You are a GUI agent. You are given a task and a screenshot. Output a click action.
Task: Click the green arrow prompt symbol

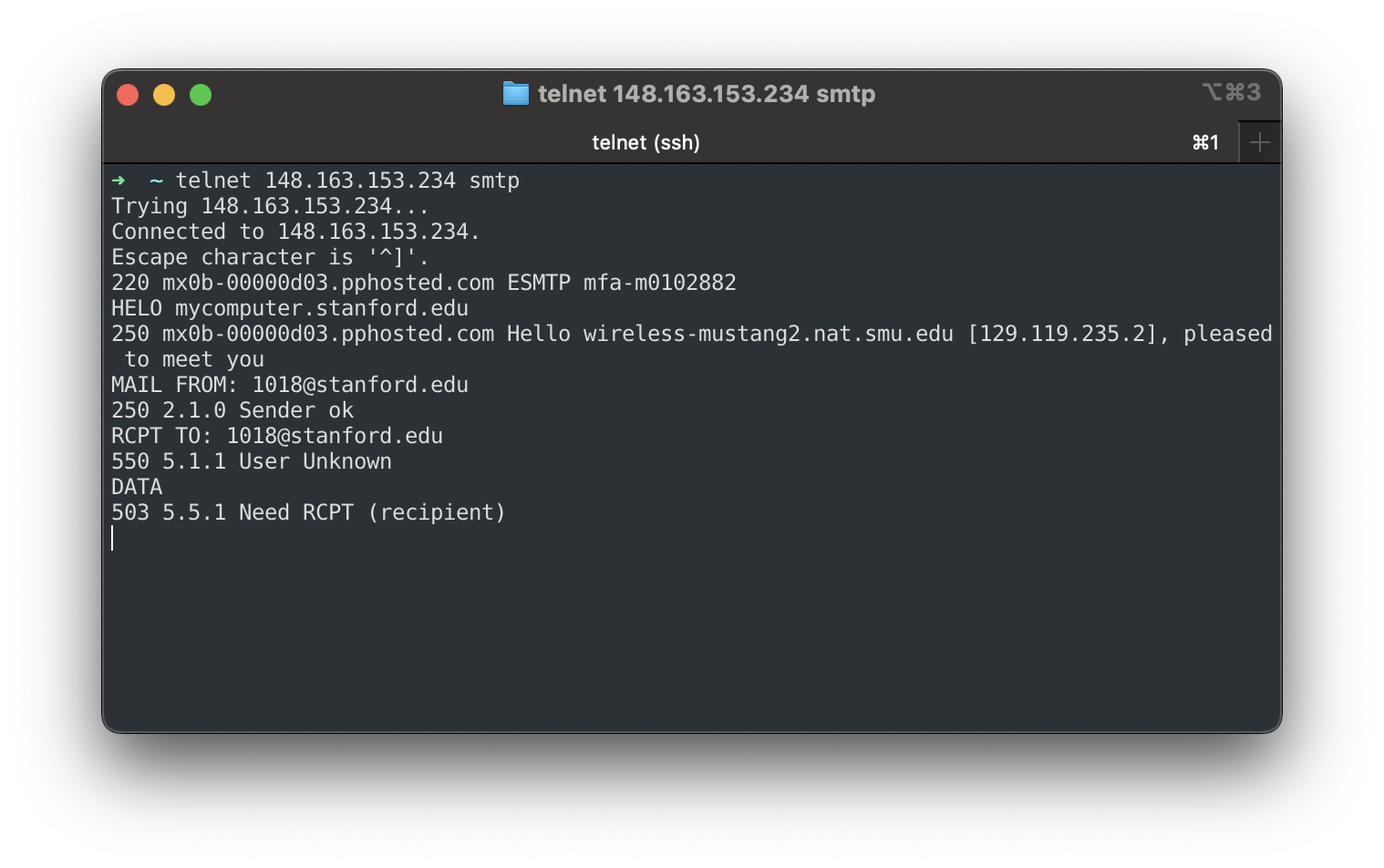point(119,180)
